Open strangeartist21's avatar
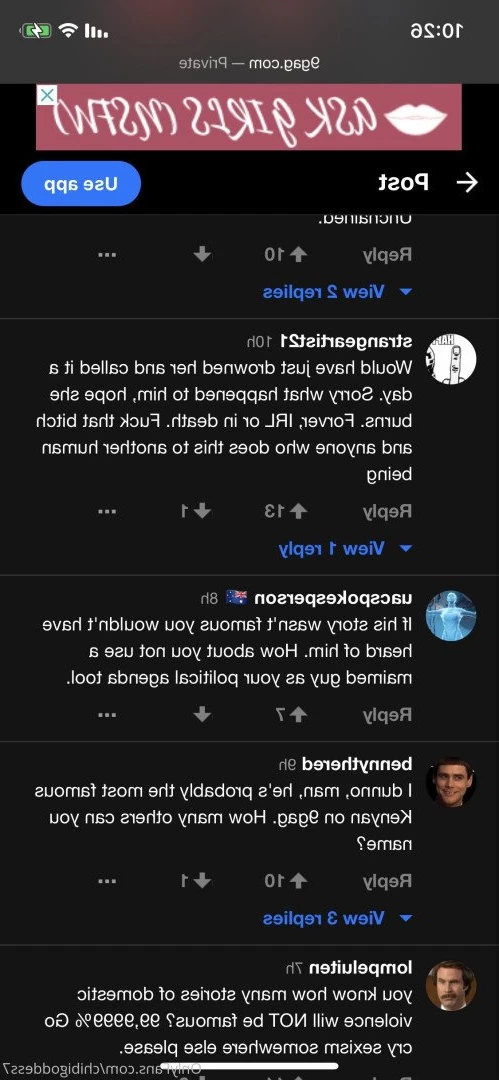 pyautogui.click(x=451, y=360)
